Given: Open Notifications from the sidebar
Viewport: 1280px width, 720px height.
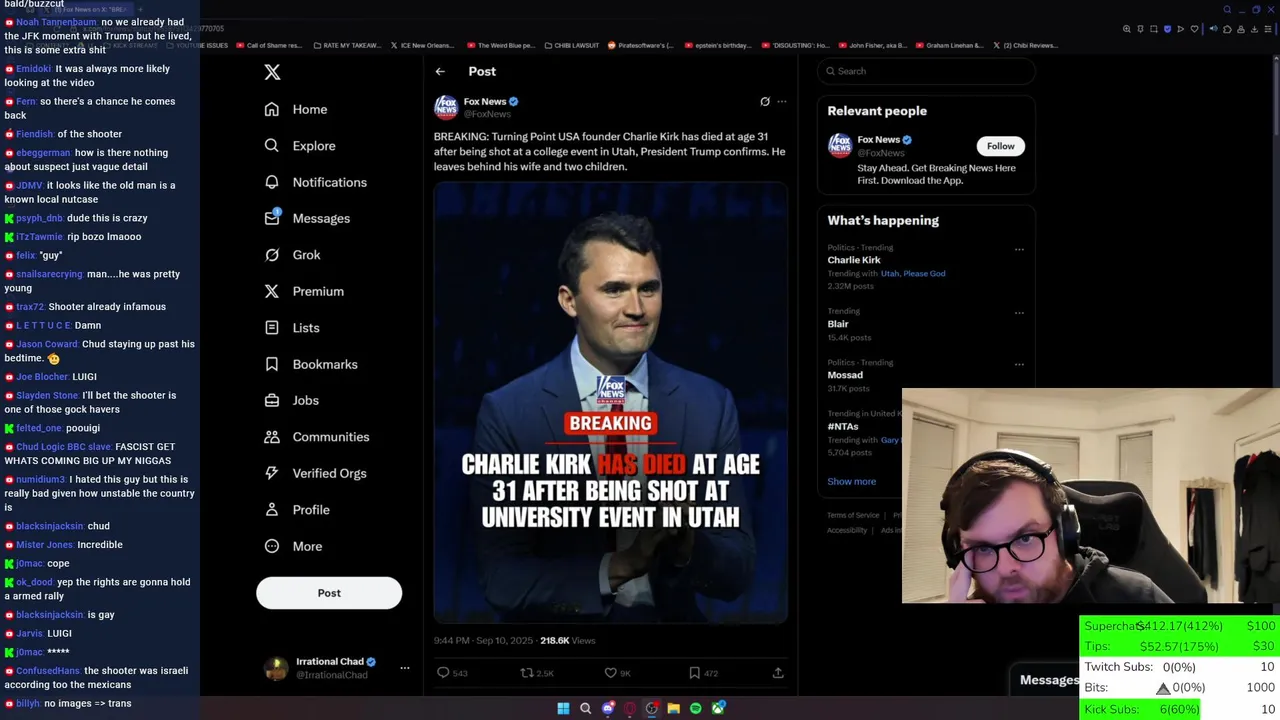Looking at the screenshot, I should [x=316, y=182].
